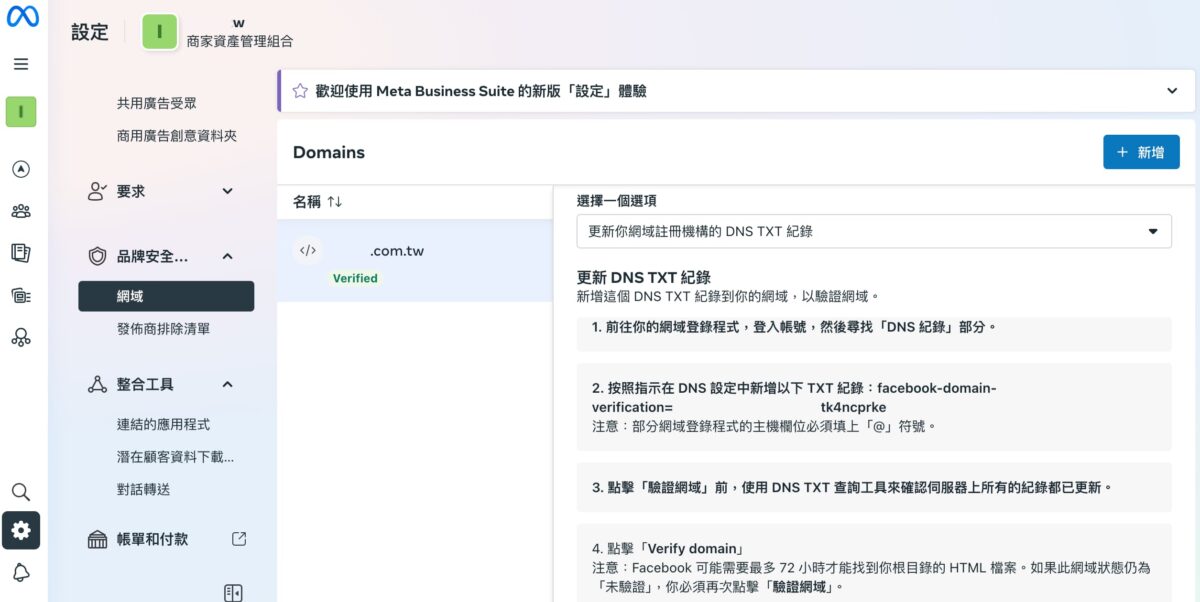
Task: Expand the welcome banner chevron
Action: click(x=1173, y=91)
